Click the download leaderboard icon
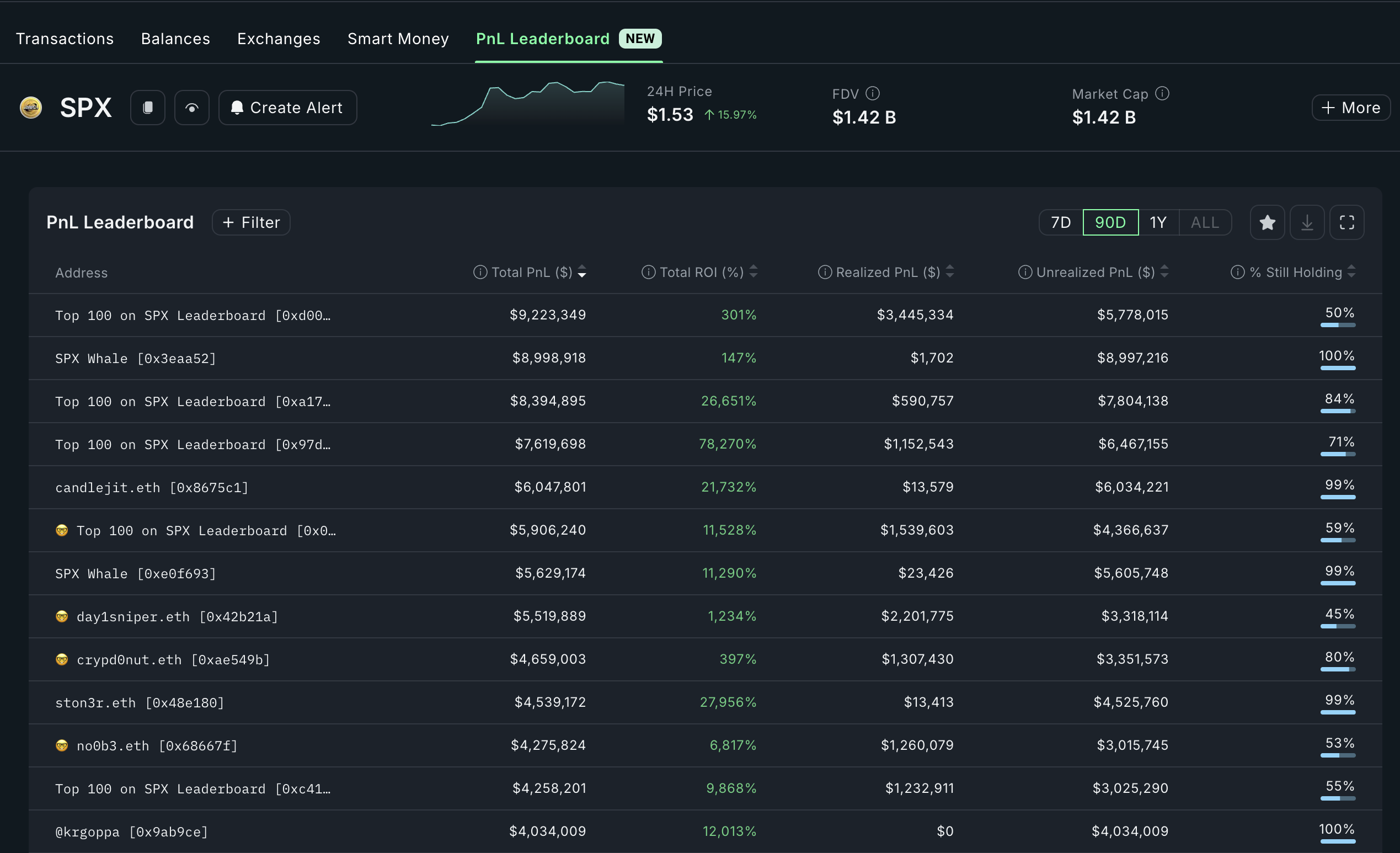This screenshot has height=853, width=1400. click(1307, 222)
